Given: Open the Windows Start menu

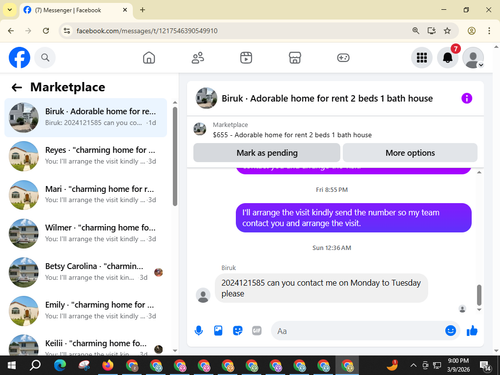Looking at the screenshot, I should tap(11, 366).
